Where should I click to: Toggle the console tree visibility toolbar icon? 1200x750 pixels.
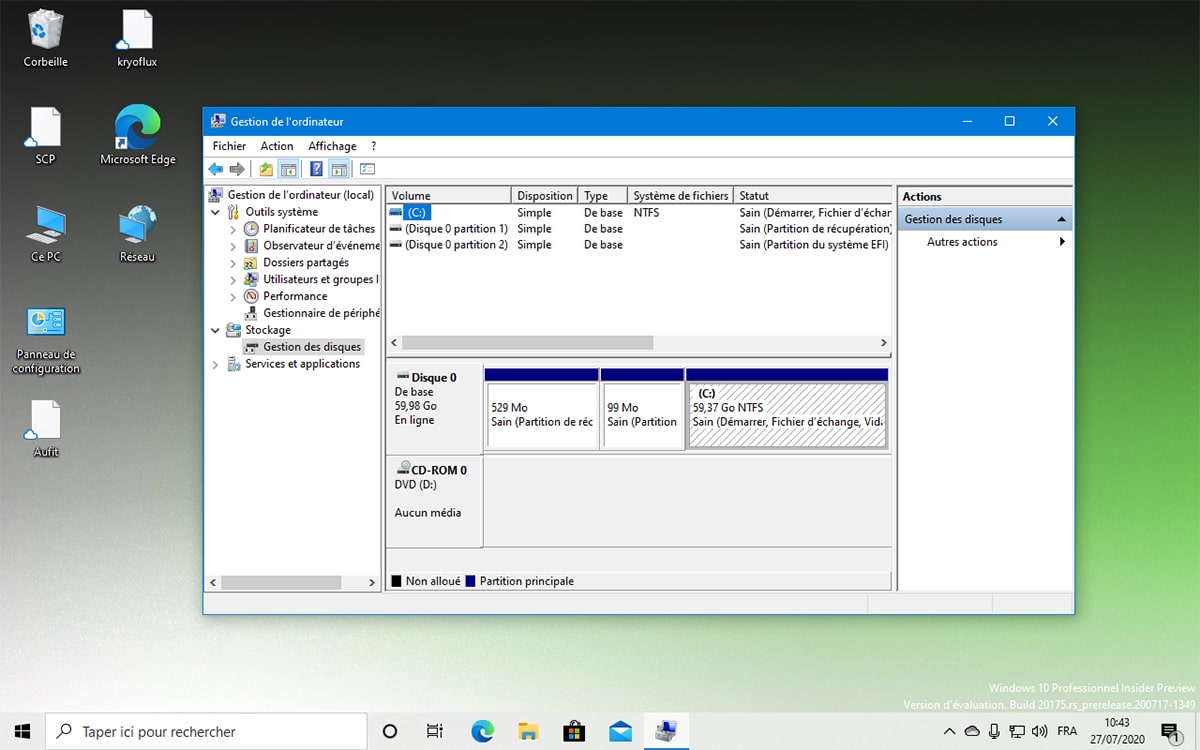(x=289, y=168)
